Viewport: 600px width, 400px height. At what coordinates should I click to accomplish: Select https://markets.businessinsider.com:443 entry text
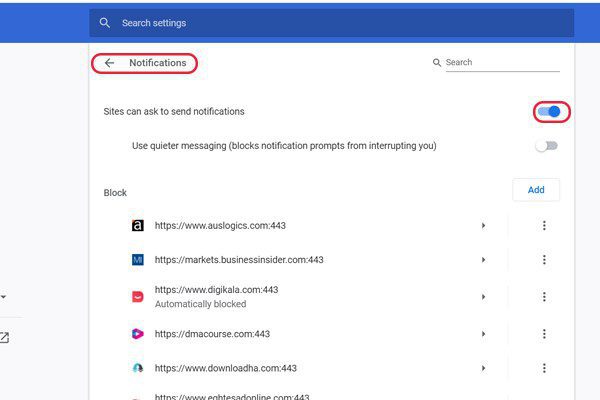click(239, 260)
